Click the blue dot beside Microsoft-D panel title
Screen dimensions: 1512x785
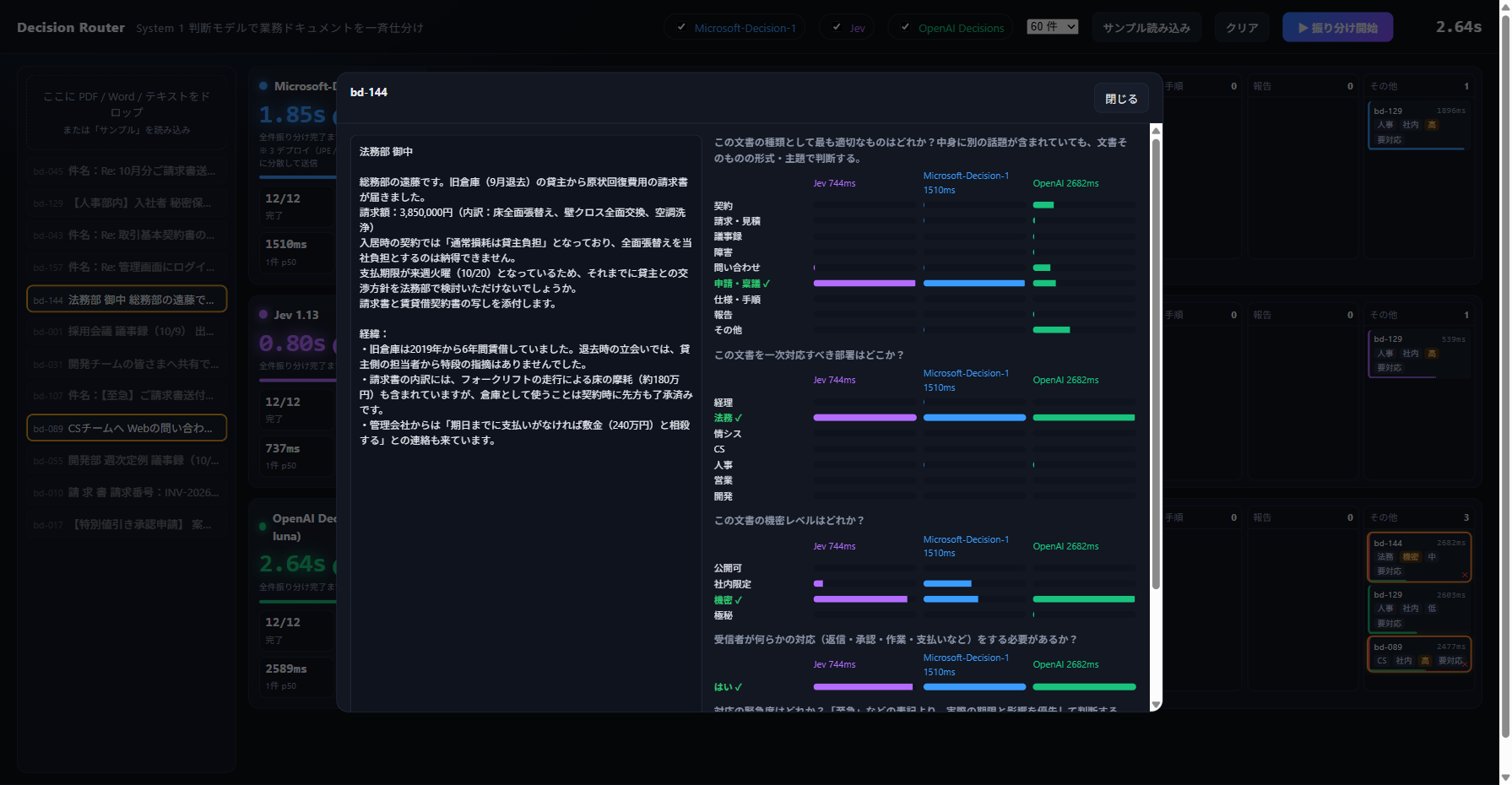pyautogui.click(x=263, y=86)
